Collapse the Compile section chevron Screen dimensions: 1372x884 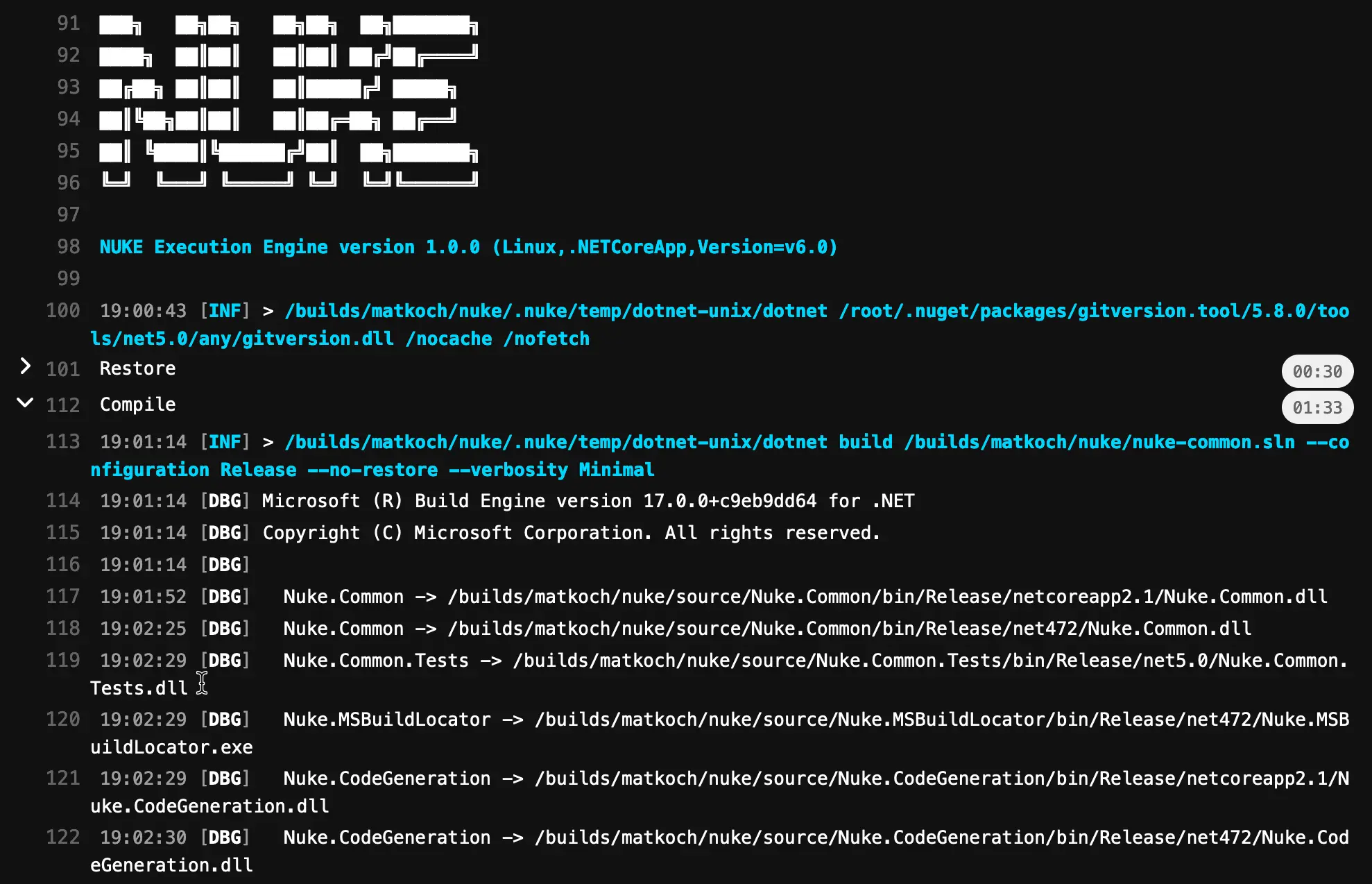click(x=25, y=402)
